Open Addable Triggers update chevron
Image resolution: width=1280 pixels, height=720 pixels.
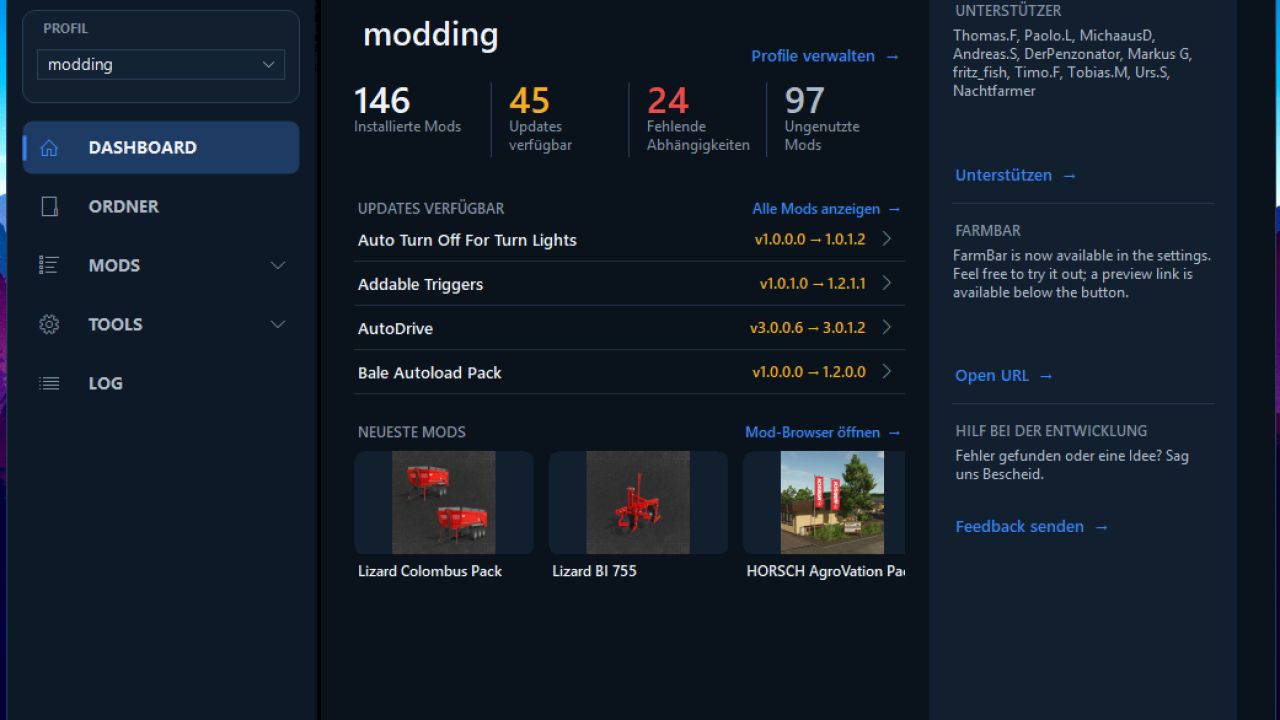886,283
